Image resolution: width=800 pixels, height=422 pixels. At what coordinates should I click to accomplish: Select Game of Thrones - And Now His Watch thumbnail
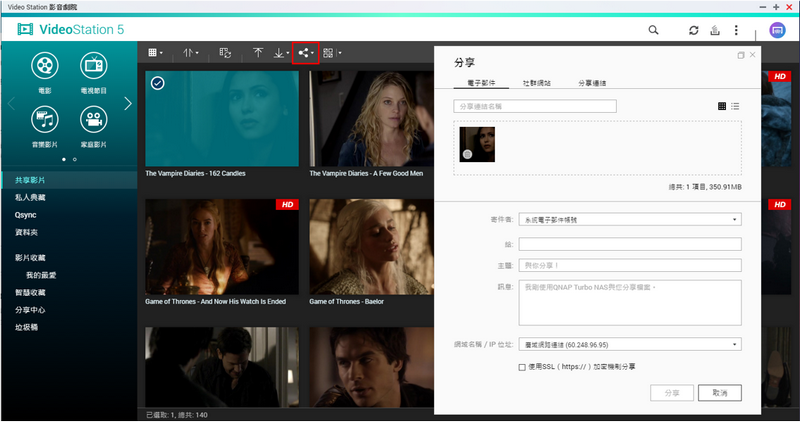(222, 246)
